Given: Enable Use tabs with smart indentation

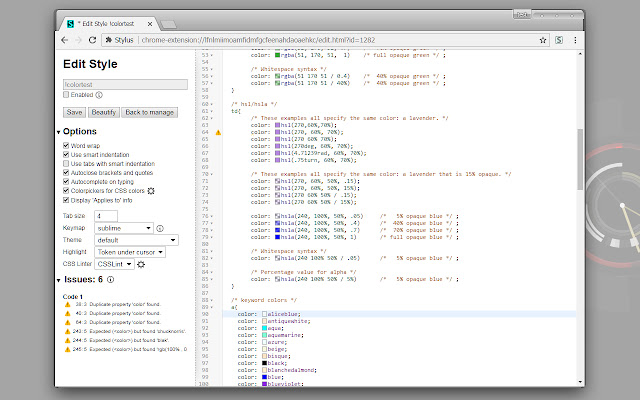Looking at the screenshot, I should 66,163.
